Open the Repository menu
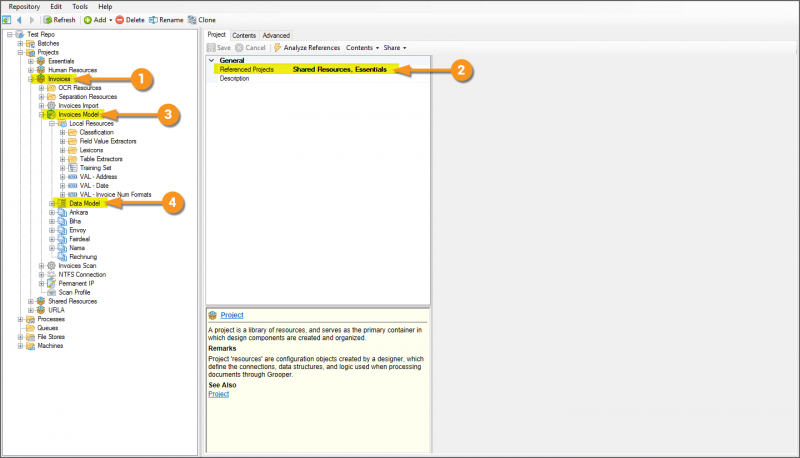The height and width of the screenshot is (458, 800). 24,7
